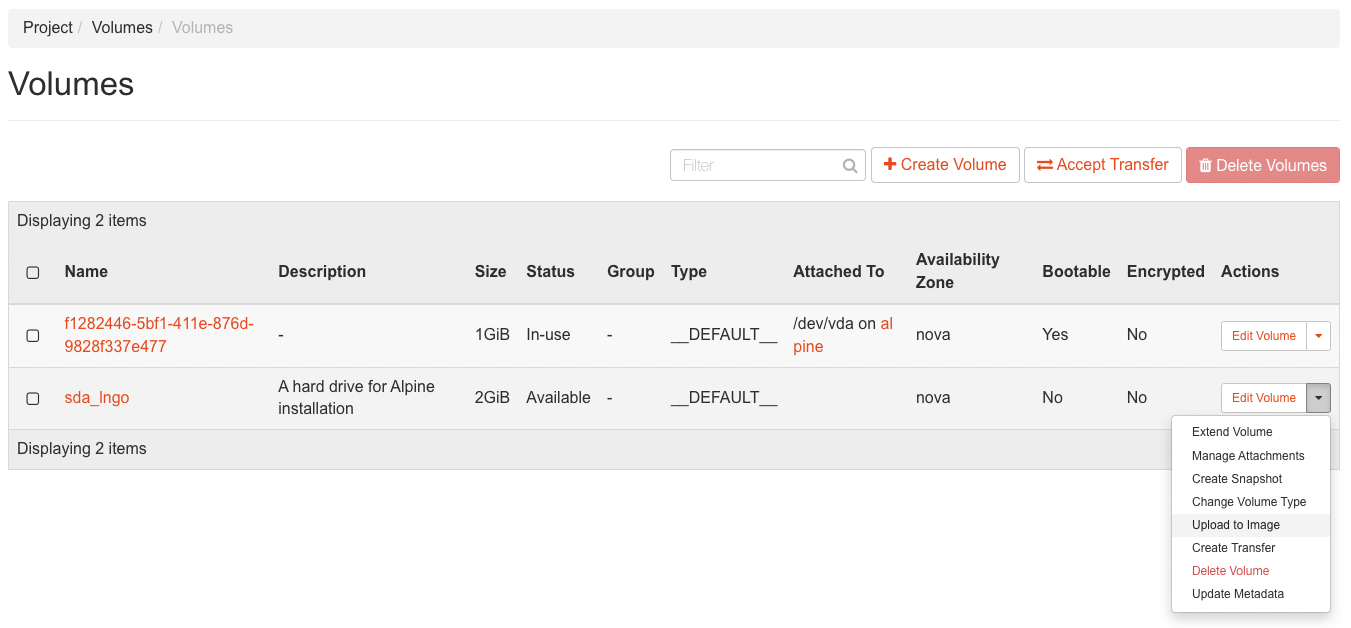Screen dimensions: 1351x628
Task: Choose Delete Volume from the menu
Action: click(x=1230, y=571)
